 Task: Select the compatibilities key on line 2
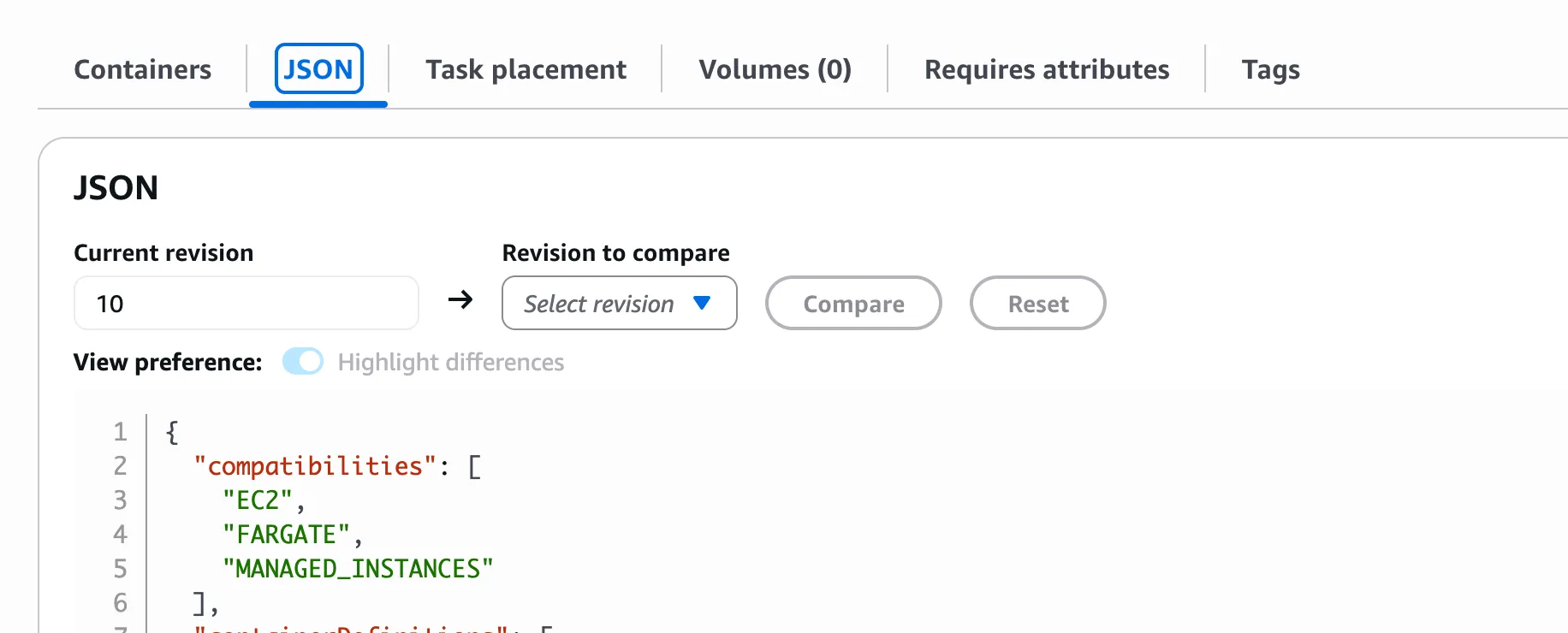click(x=313, y=465)
